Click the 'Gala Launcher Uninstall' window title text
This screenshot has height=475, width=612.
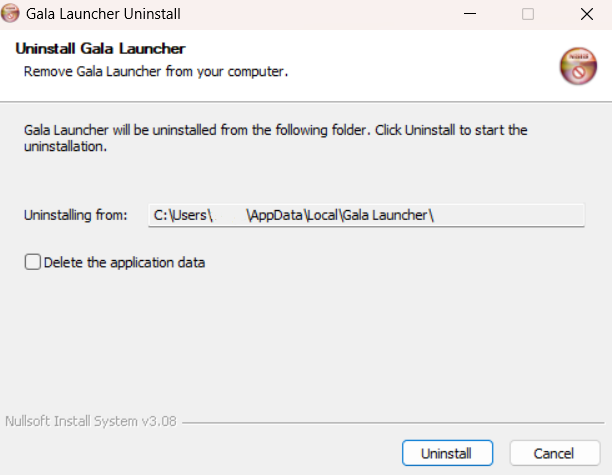(x=103, y=14)
